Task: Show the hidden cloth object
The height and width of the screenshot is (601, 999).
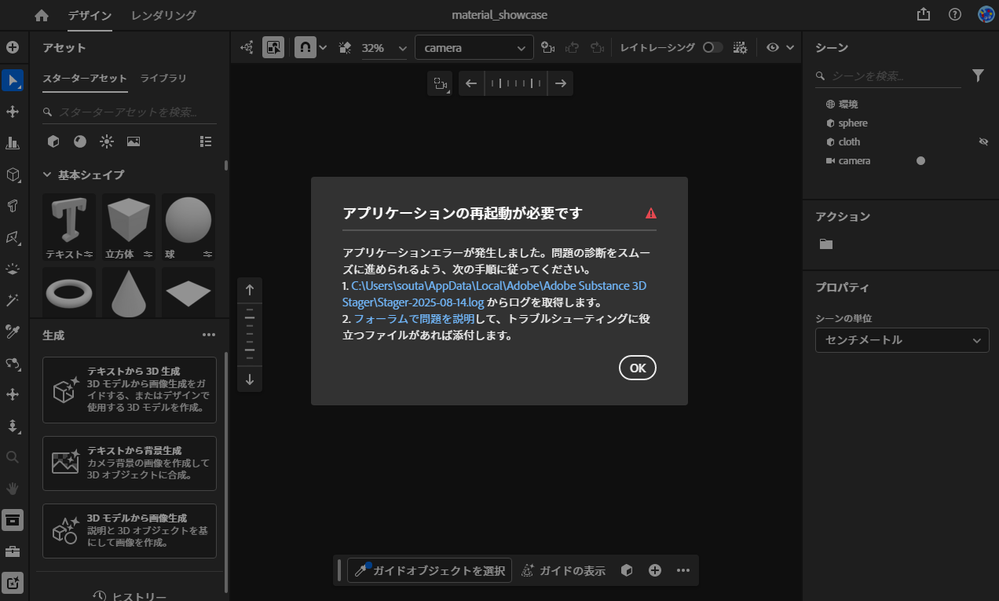Action: pyautogui.click(x=983, y=141)
